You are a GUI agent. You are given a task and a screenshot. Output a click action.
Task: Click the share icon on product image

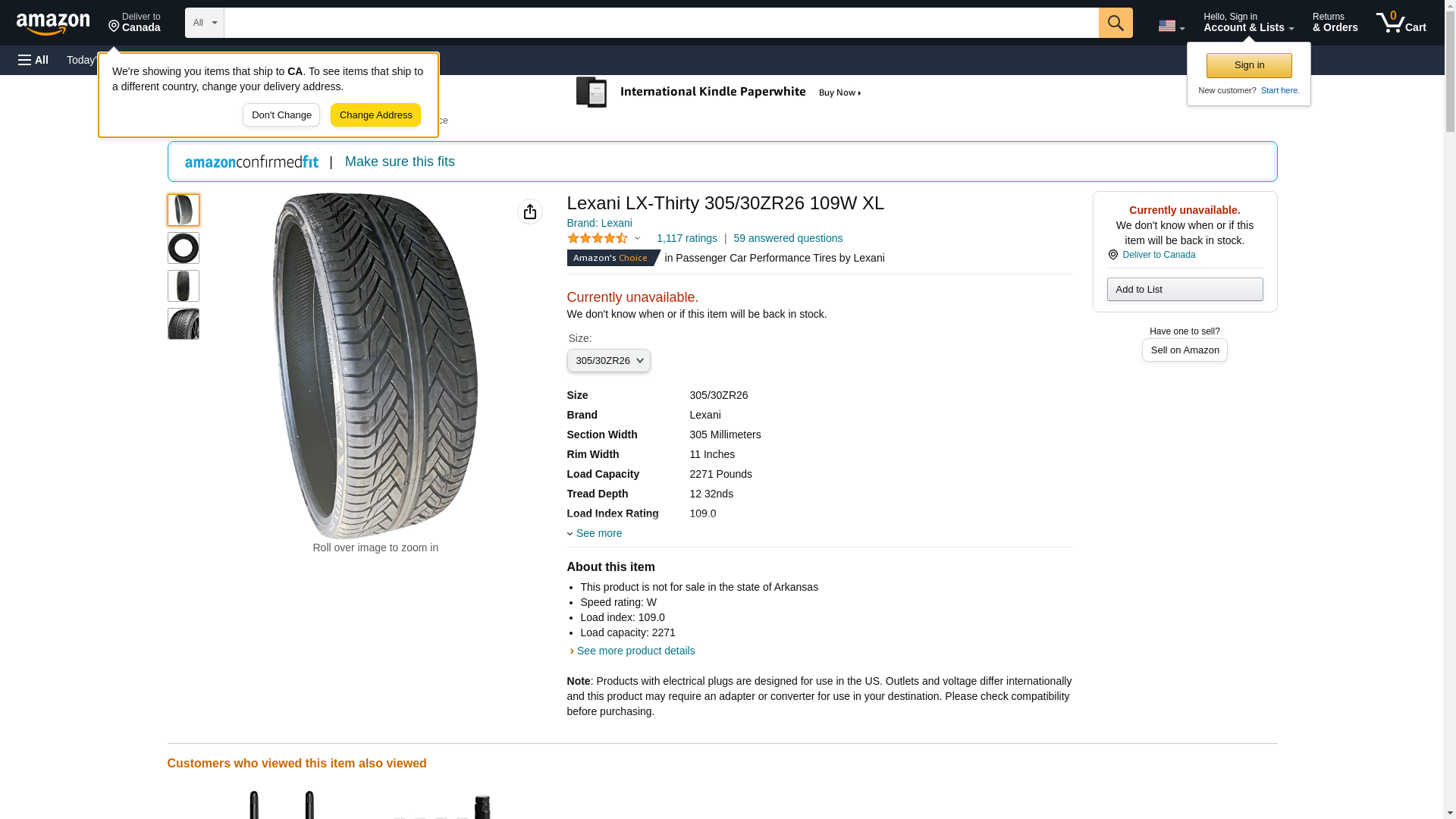(x=529, y=212)
